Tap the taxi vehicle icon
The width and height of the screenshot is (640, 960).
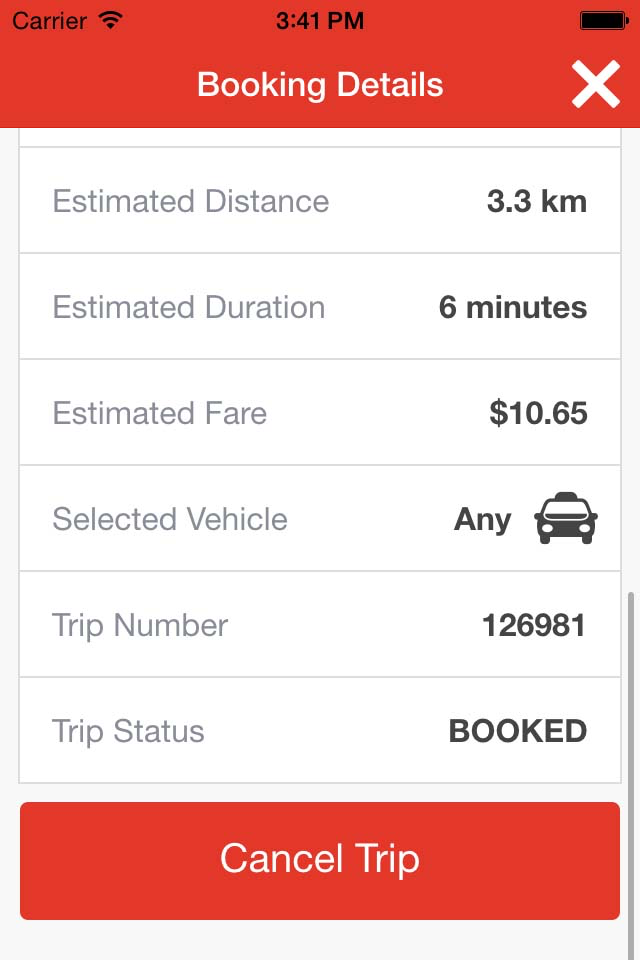tap(566, 518)
